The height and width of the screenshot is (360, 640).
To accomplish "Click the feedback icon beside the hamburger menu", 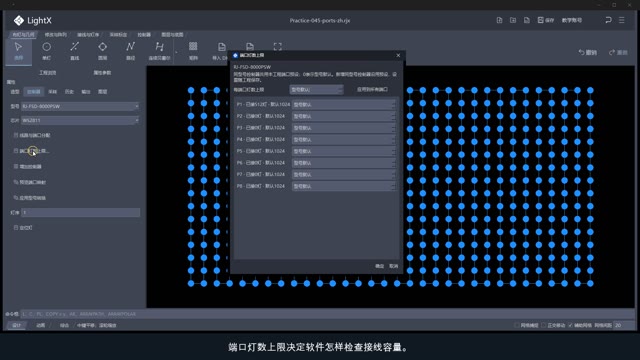I will [608, 20].
